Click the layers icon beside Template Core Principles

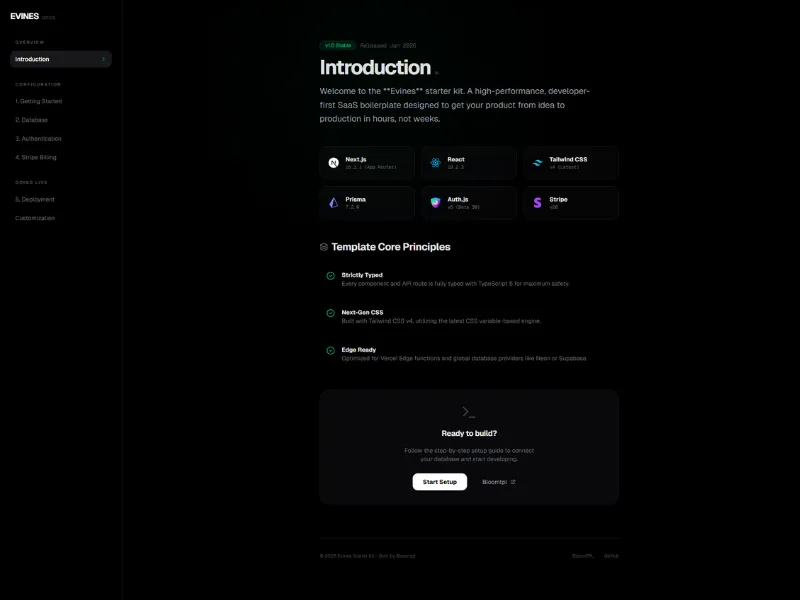click(324, 247)
